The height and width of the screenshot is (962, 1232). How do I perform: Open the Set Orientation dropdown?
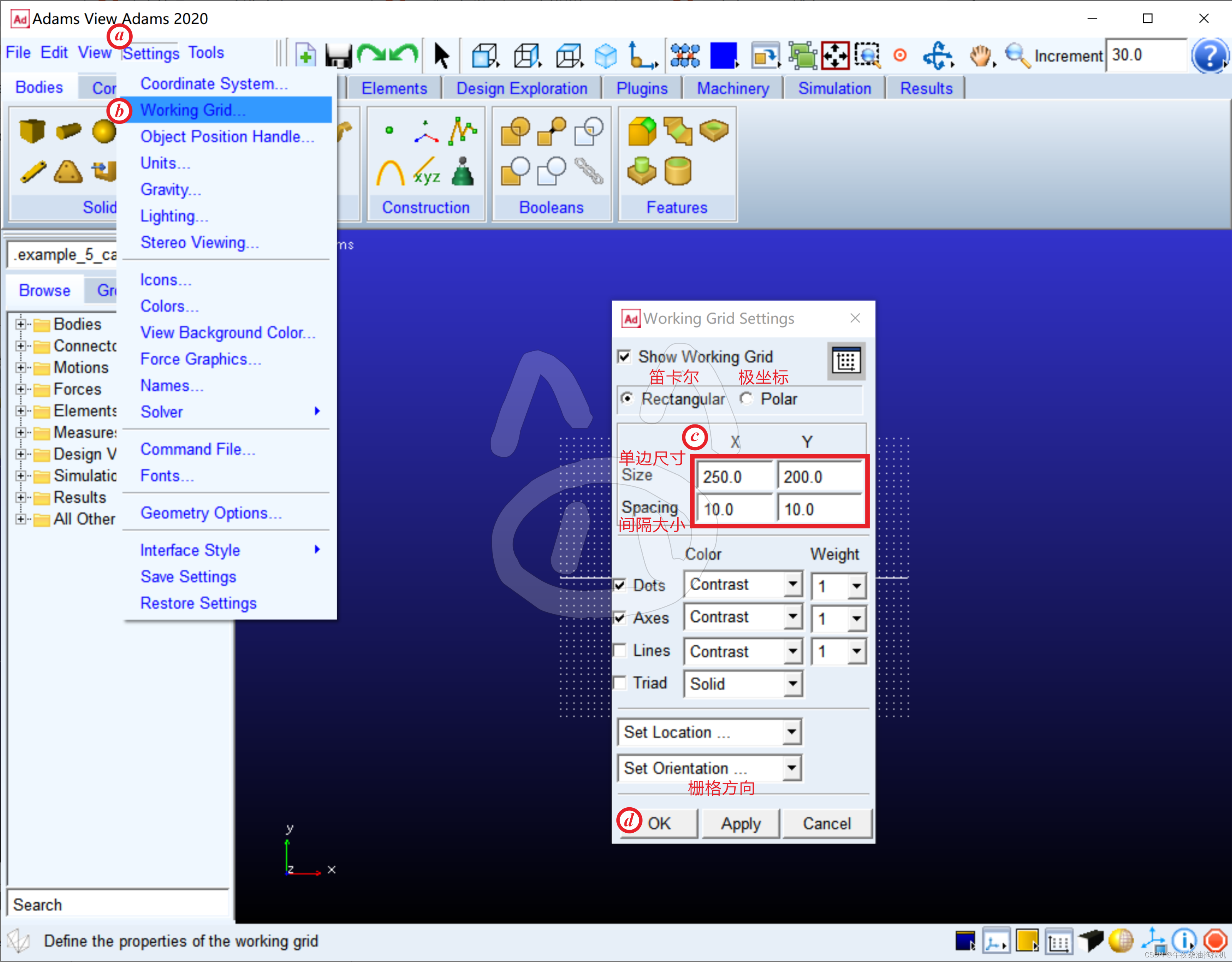791,768
